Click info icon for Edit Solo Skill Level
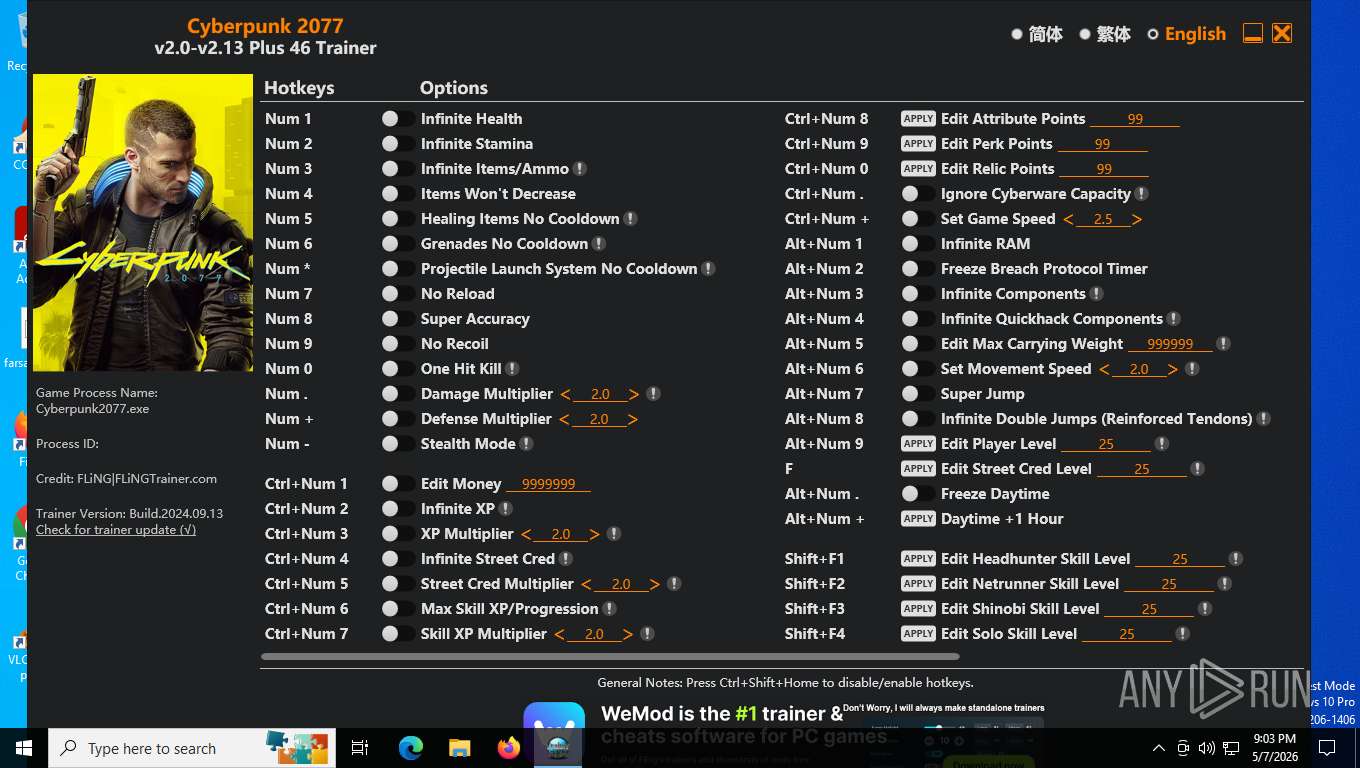 1183,634
